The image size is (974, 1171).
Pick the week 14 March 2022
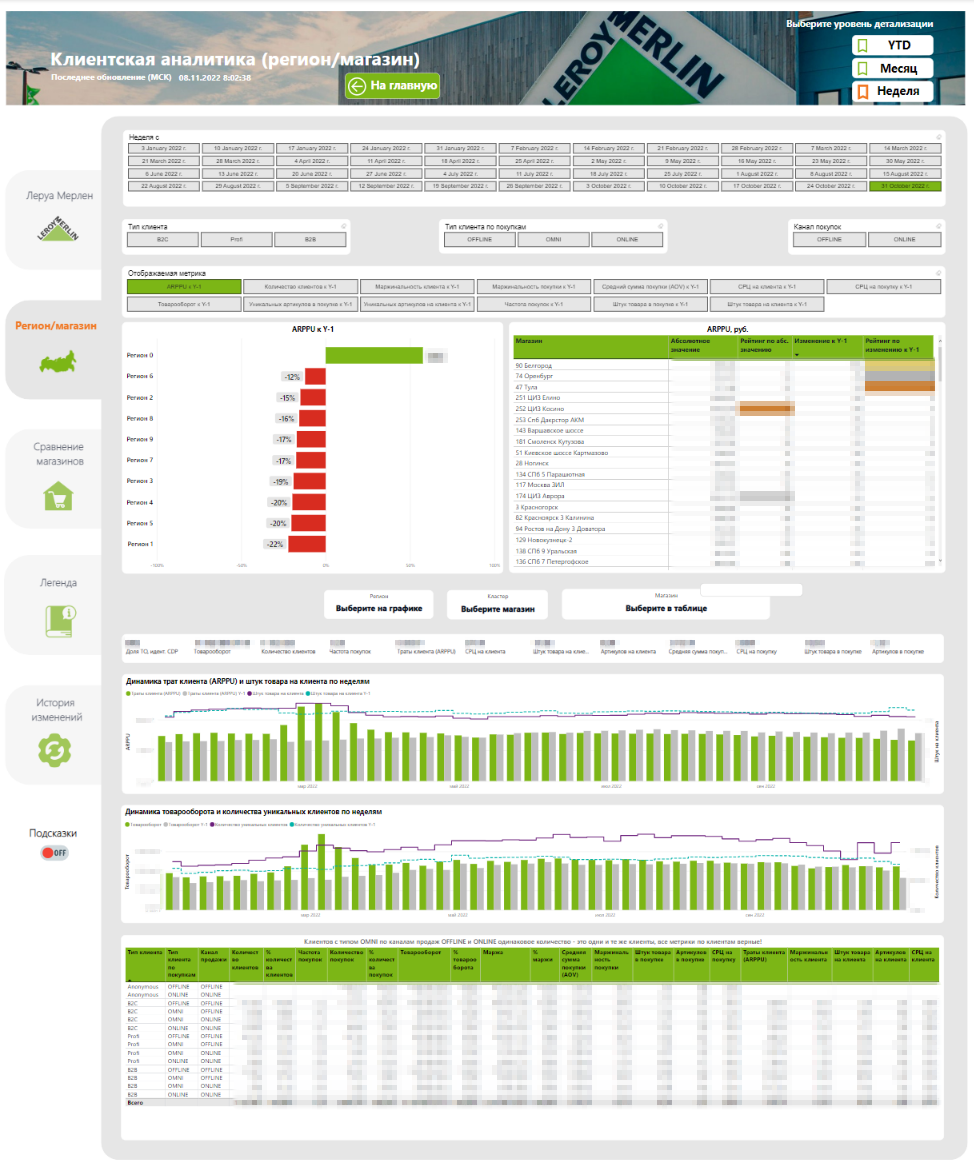(905, 149)
